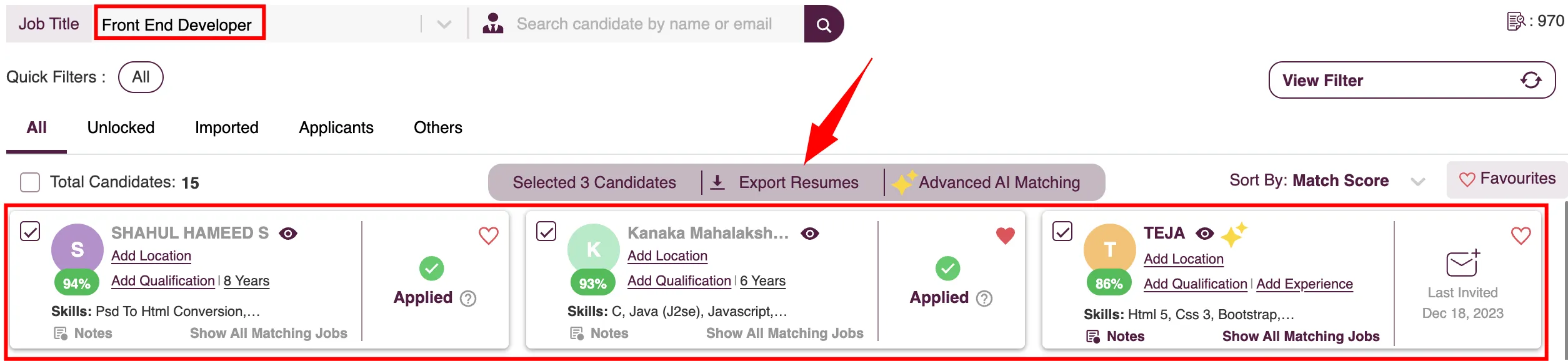This screenshot has width=1568, height=361.
Task: Click refresh icon in View Filter
Action: coord(1531,80)
